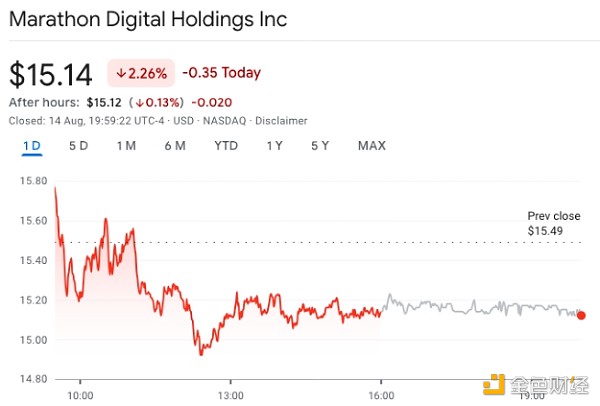
Task: Click the -0.35 Today change text
Action: pyautogui.click(x=221, y=73)
